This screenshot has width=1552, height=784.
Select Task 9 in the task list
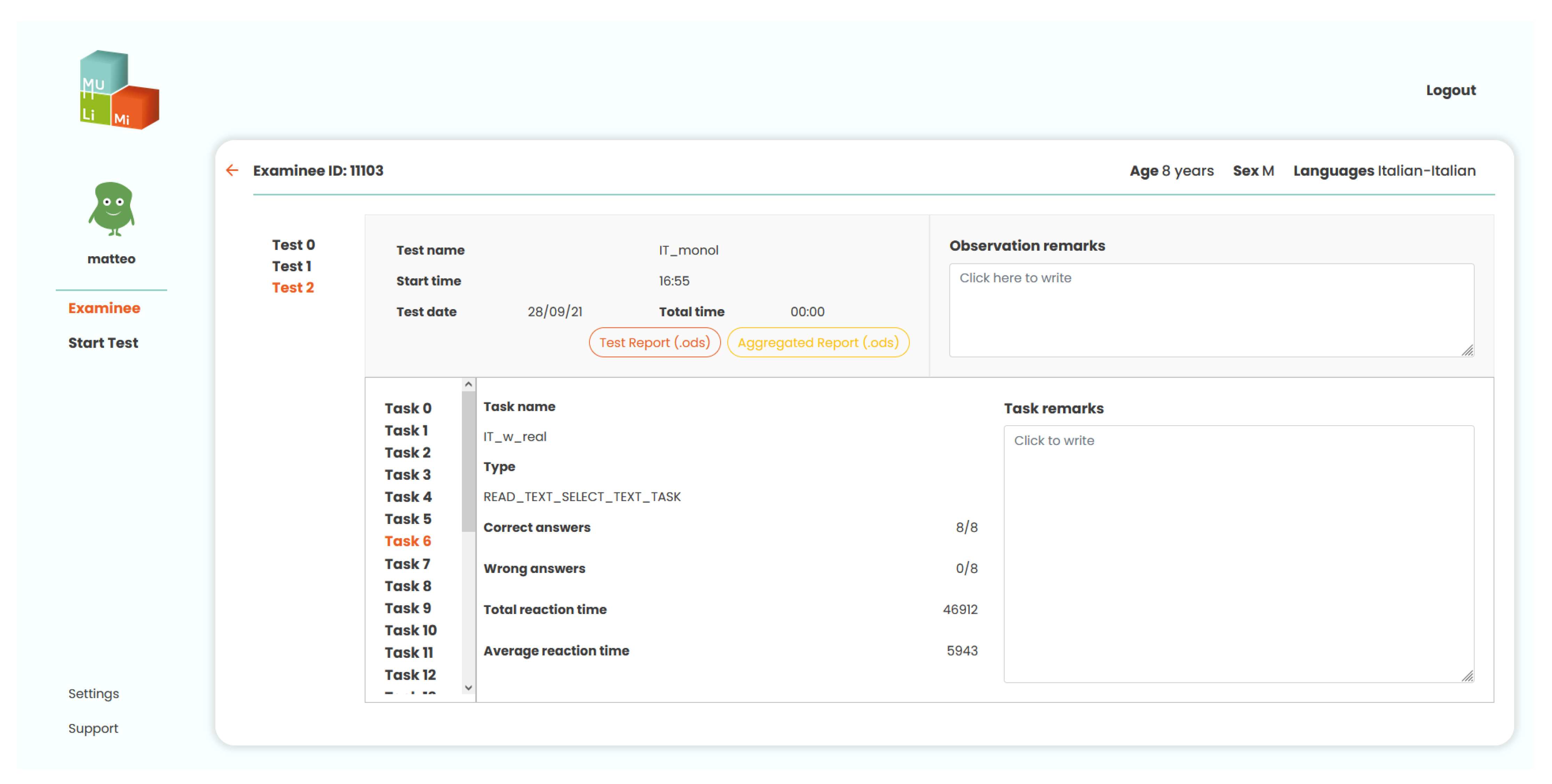pos(408,608)
